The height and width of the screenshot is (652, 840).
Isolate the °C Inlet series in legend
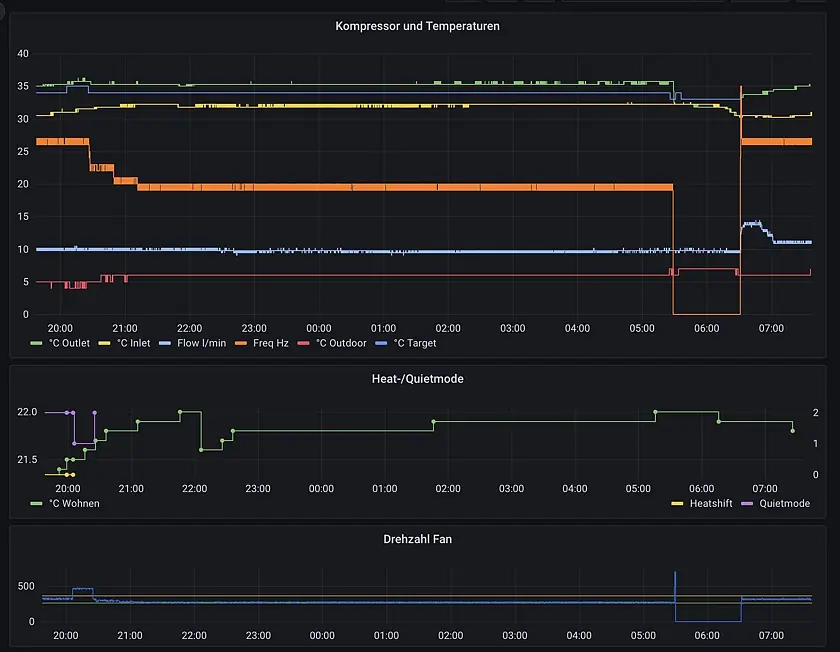(133, 343)
